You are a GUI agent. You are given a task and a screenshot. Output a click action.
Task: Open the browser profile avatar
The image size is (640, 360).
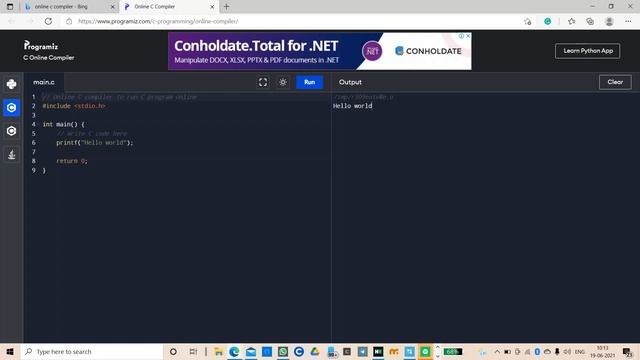(x=609, y=21)
